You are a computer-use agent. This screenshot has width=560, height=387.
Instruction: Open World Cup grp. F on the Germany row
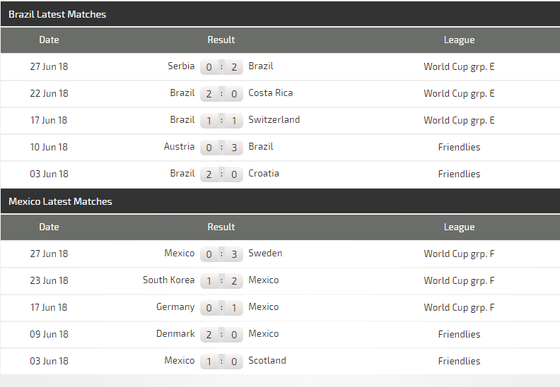pyautogui.click(x=459, y=307)
